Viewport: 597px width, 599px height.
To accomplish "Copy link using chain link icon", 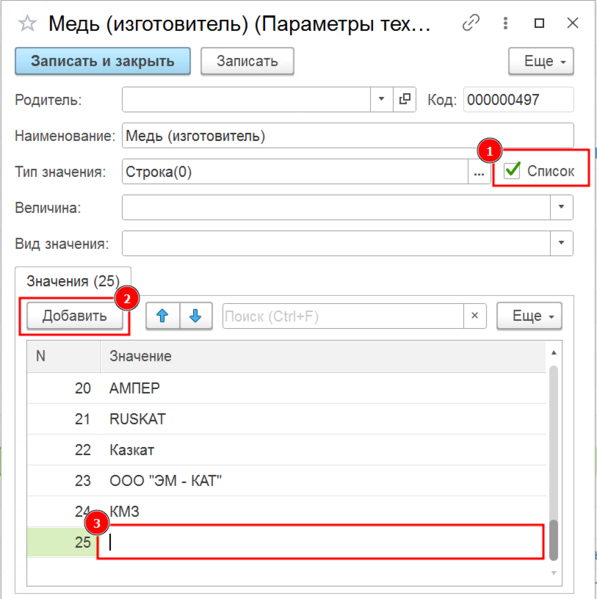I will click(x=471, y=23).
